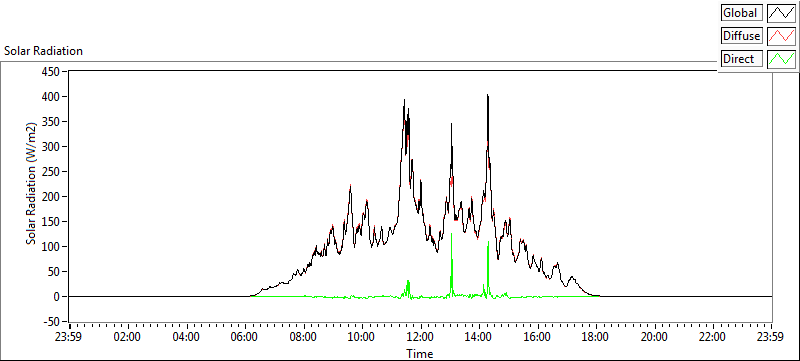Image resolution: width=800 pixels, height=361 pixels.
Task: Click the 06:00 time axis label
Action: click(244, 337)
